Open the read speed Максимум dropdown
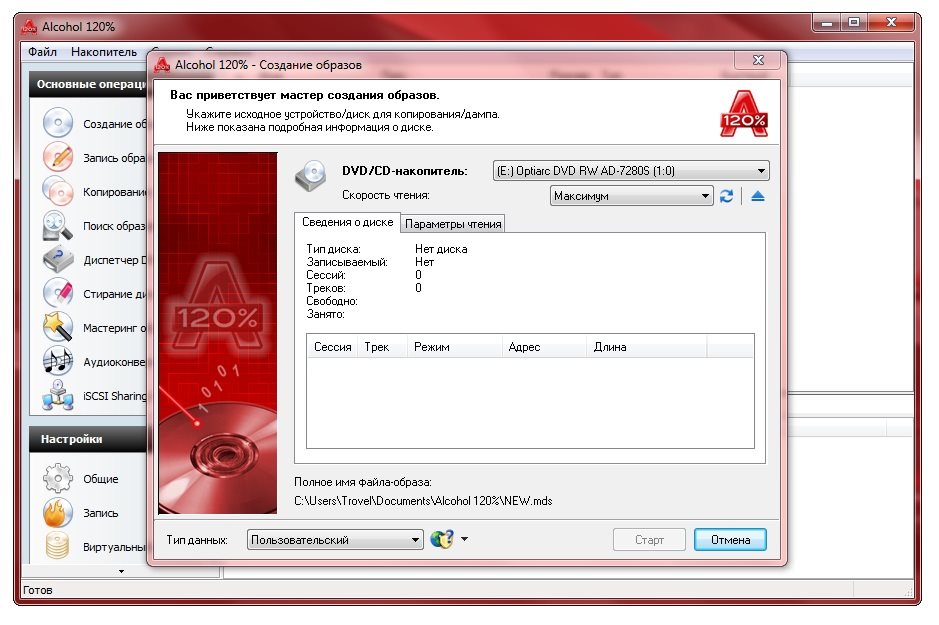 pos(631,196)
